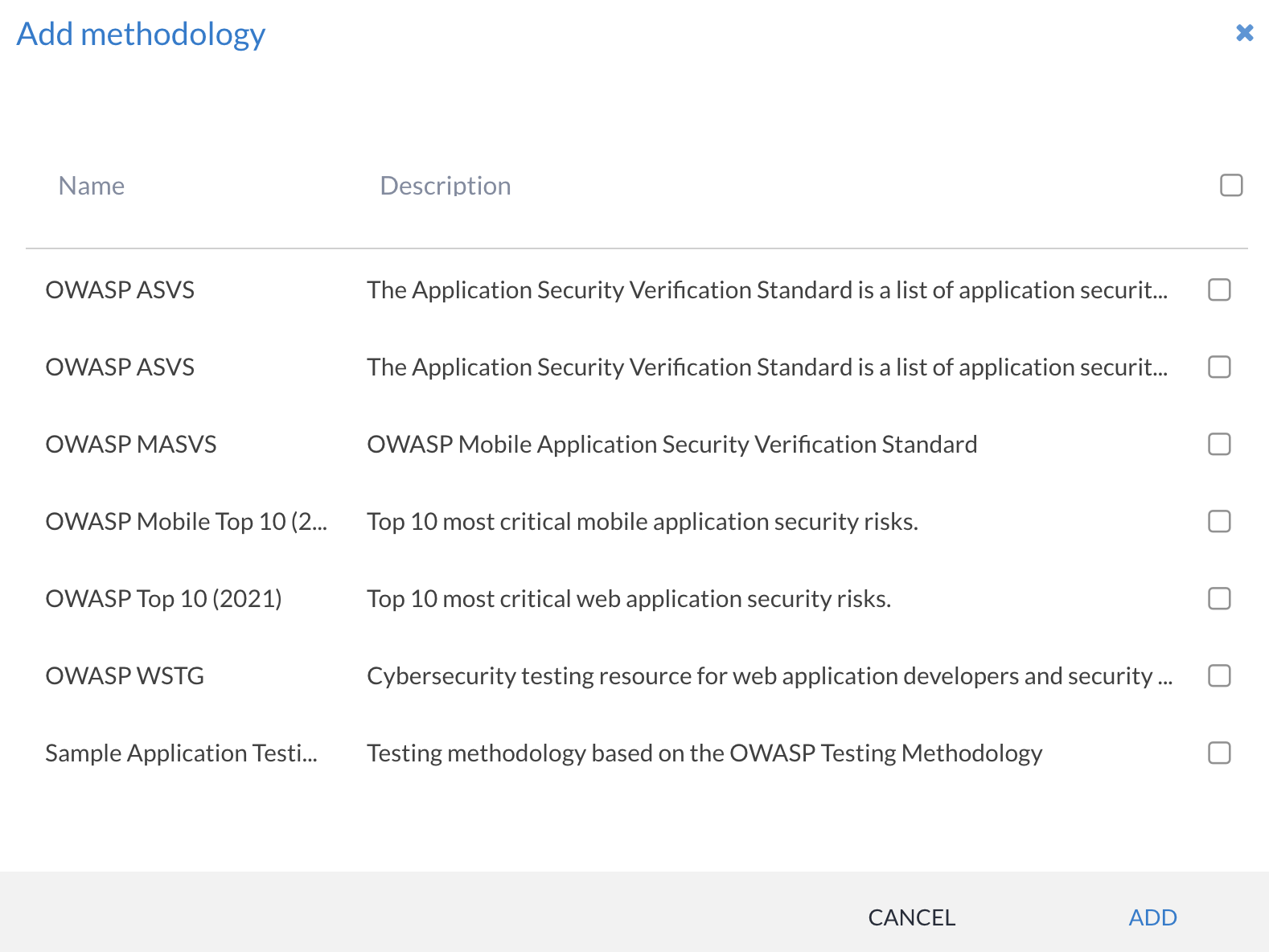Close the Add methodology dialog
Image resolution: width=1269 pixels, height=952 pixels.
tap(1244, 33)
